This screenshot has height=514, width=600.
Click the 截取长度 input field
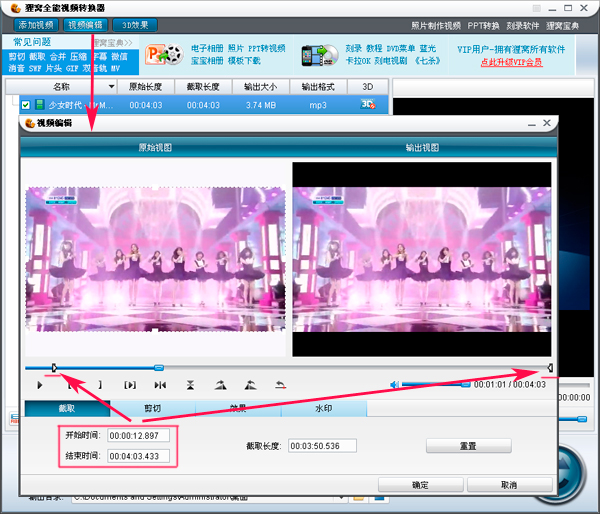coord(322,446)
